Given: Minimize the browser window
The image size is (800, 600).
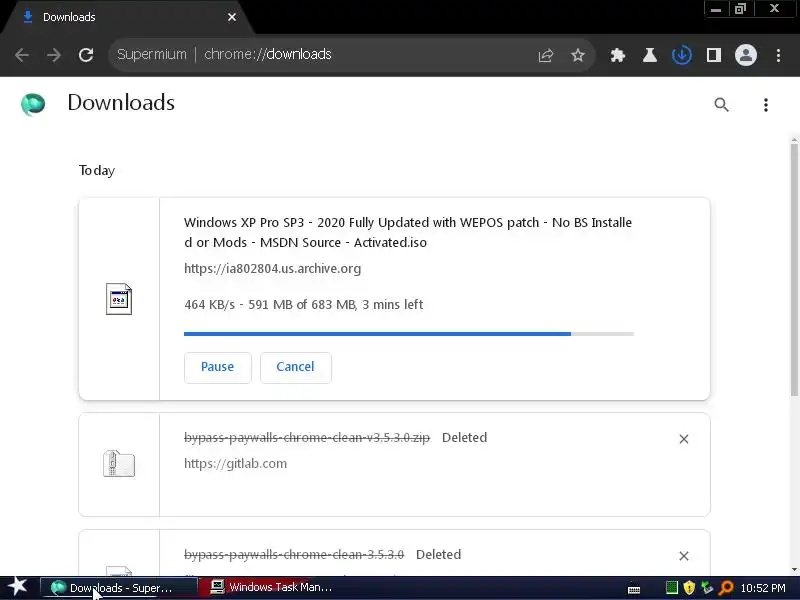Looking at the screenshot, I should [715, 9].
